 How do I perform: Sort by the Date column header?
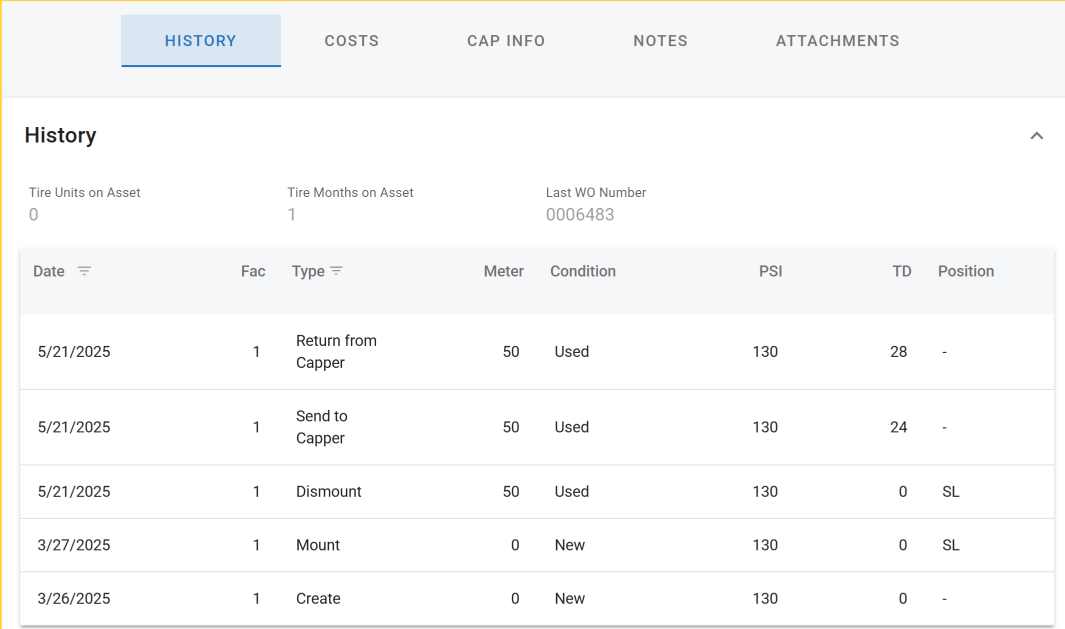click(x=49, y=271)
